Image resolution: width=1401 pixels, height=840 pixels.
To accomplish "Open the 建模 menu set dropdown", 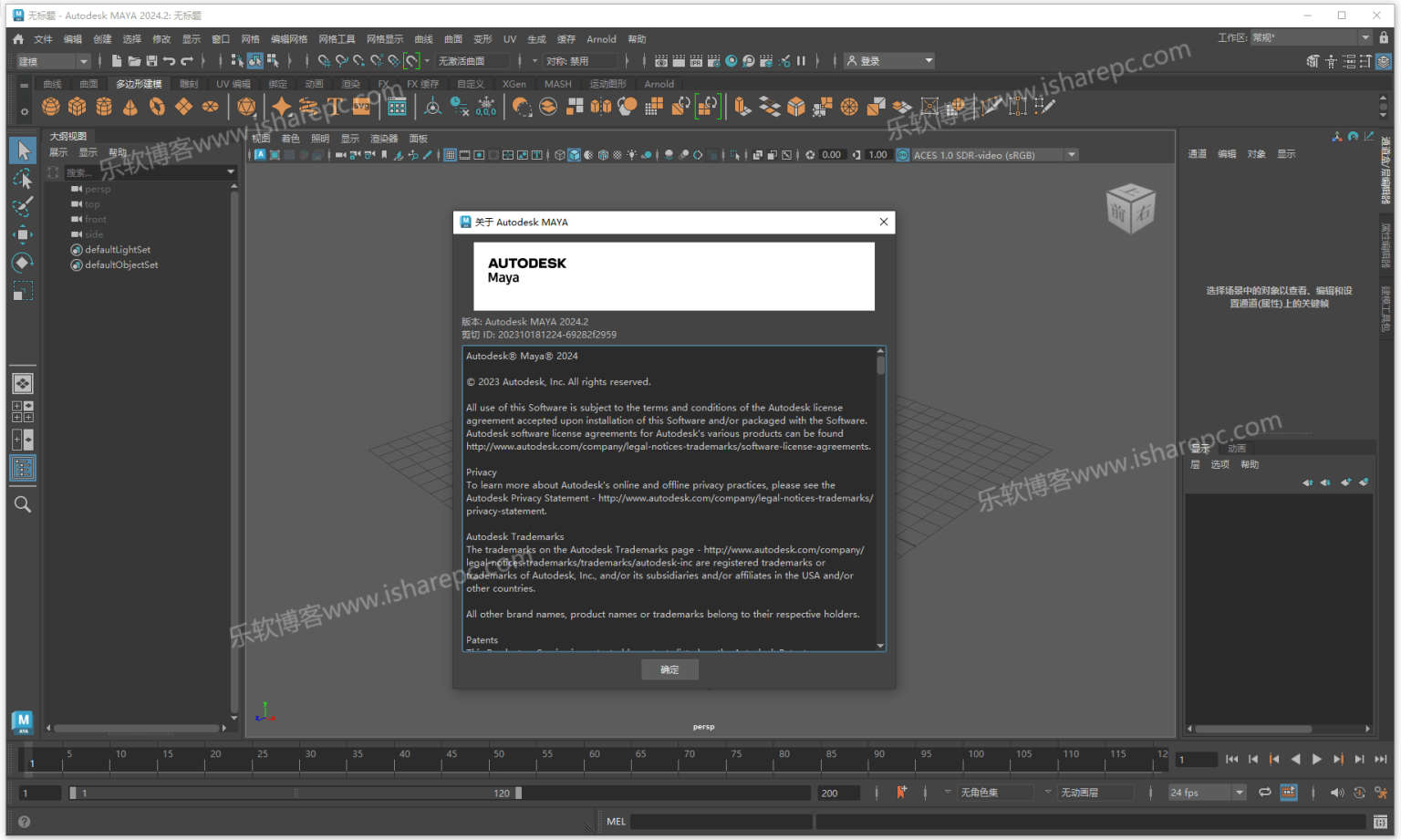I will pyautogui.click(x=53, y=61).
